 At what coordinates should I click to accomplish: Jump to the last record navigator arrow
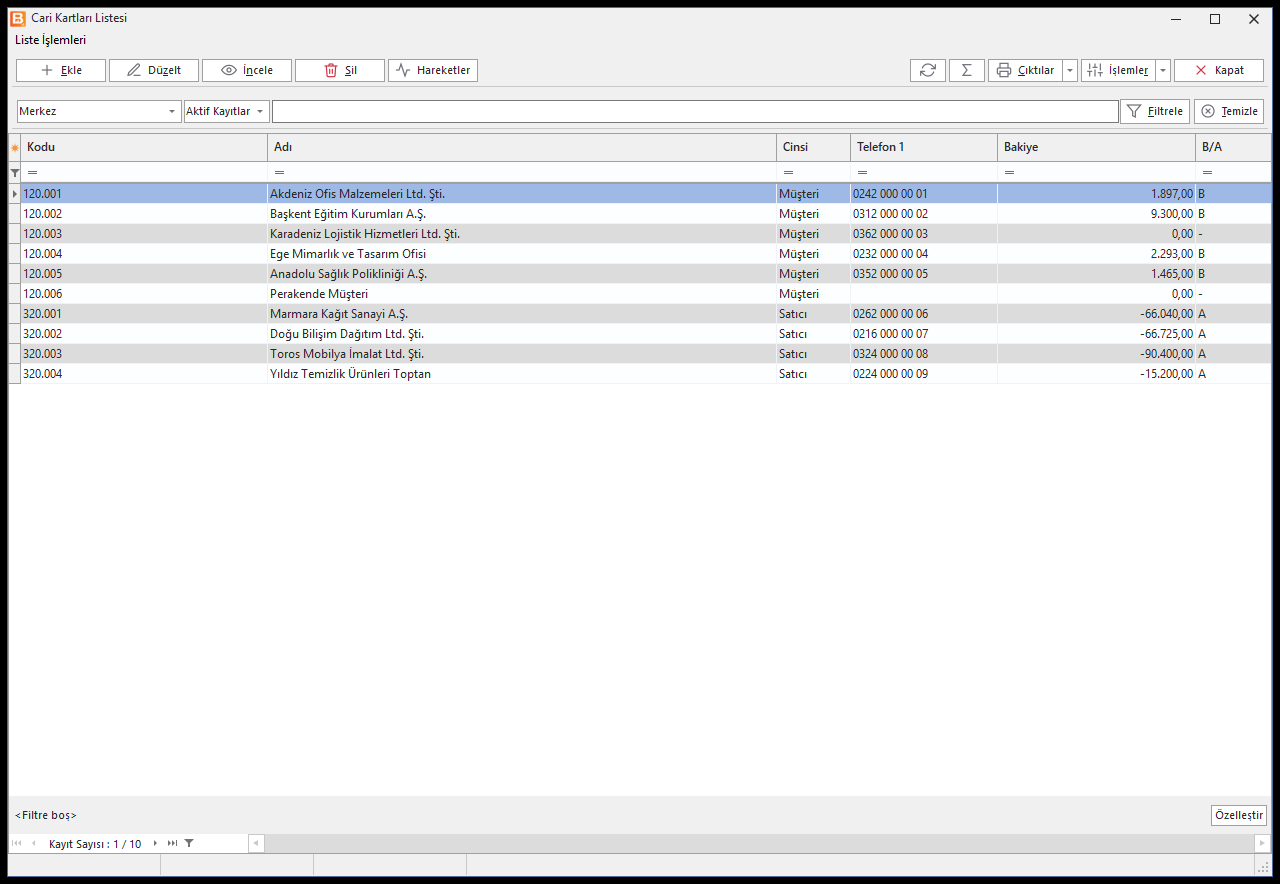[172, 843]
